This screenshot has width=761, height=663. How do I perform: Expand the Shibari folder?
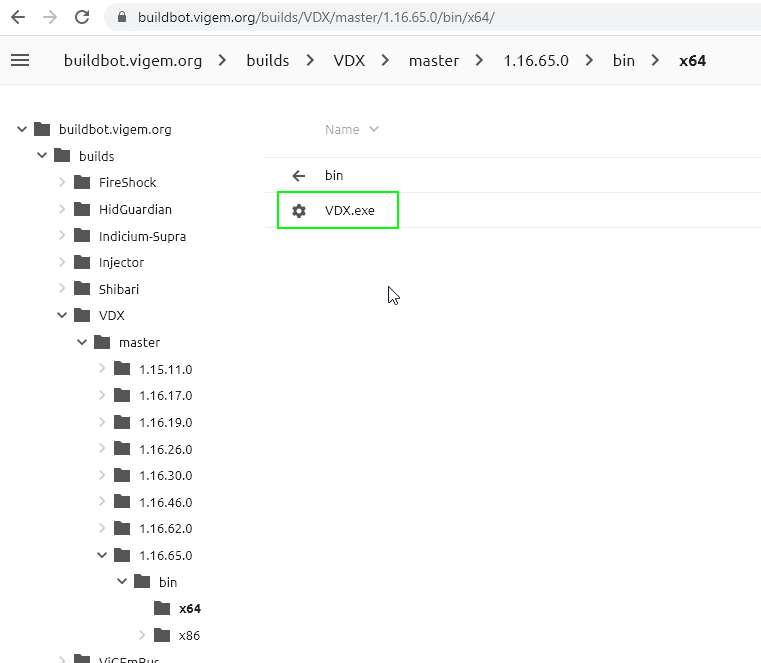tap(62, 288)
